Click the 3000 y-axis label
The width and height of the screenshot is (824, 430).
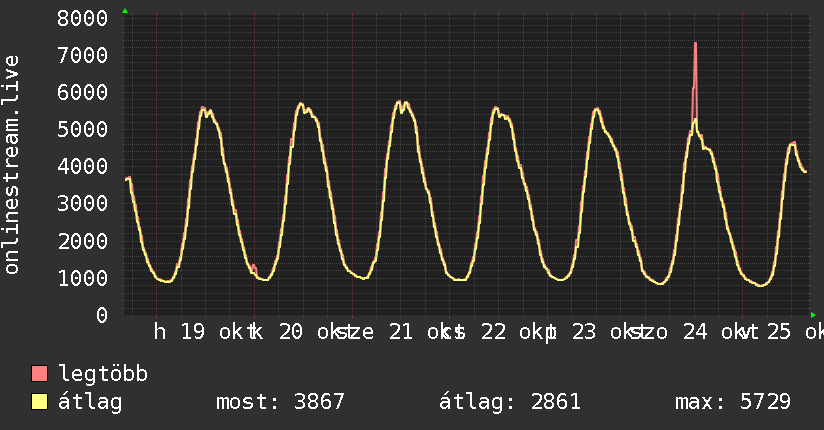83,204
